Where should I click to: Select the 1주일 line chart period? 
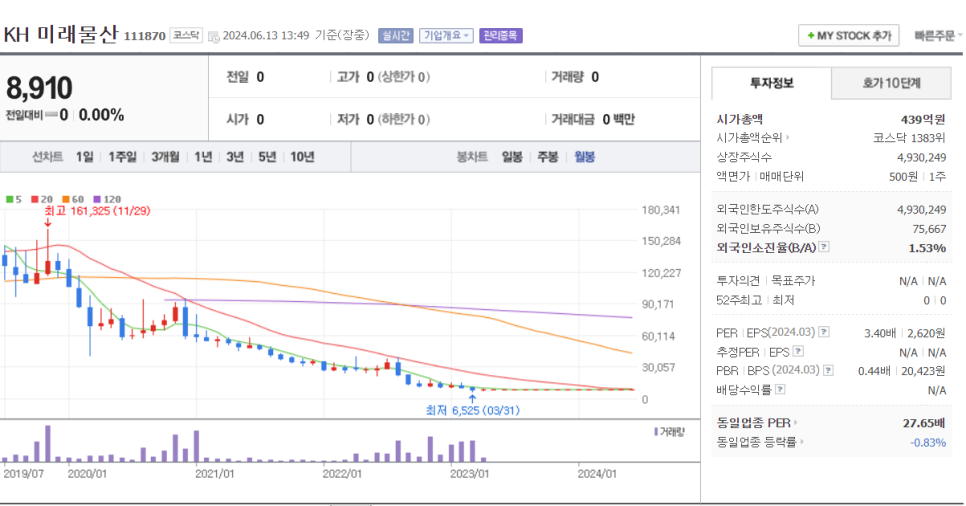click(x=122, y=157)
